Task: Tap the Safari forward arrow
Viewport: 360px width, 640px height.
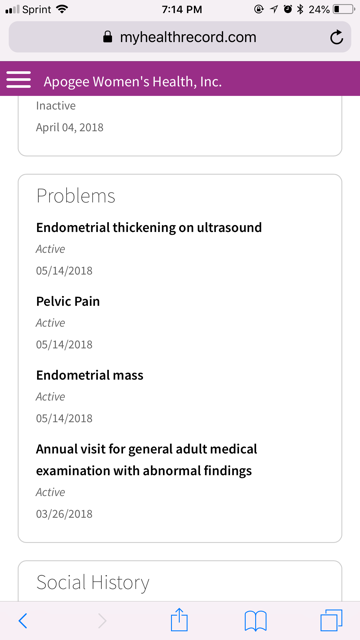Action: click(102, 621)
